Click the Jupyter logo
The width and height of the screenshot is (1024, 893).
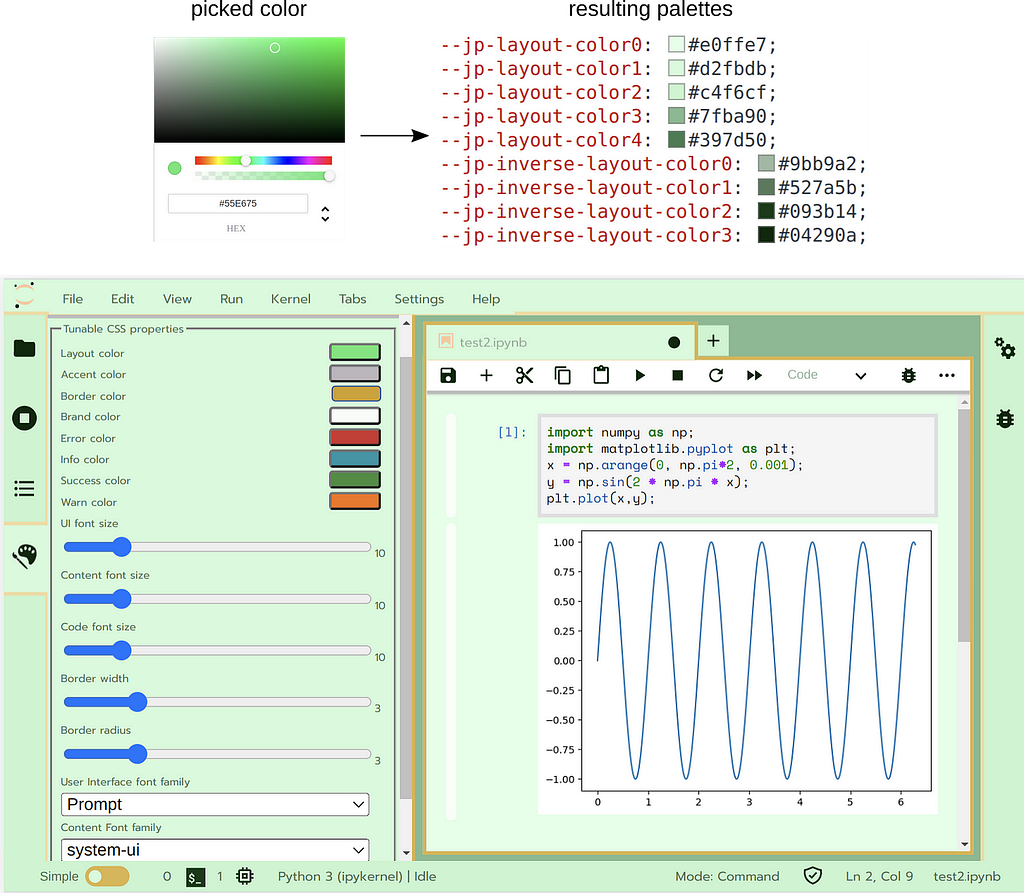(24, 295)
